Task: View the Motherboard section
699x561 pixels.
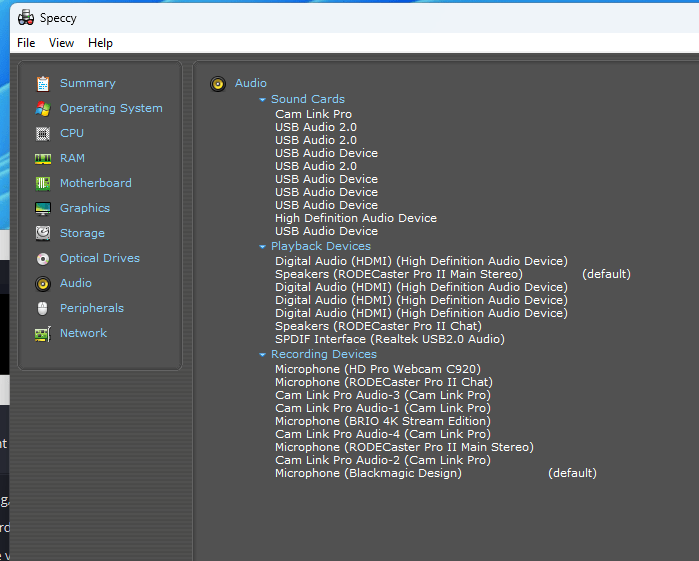Action: tap(96, 183)
